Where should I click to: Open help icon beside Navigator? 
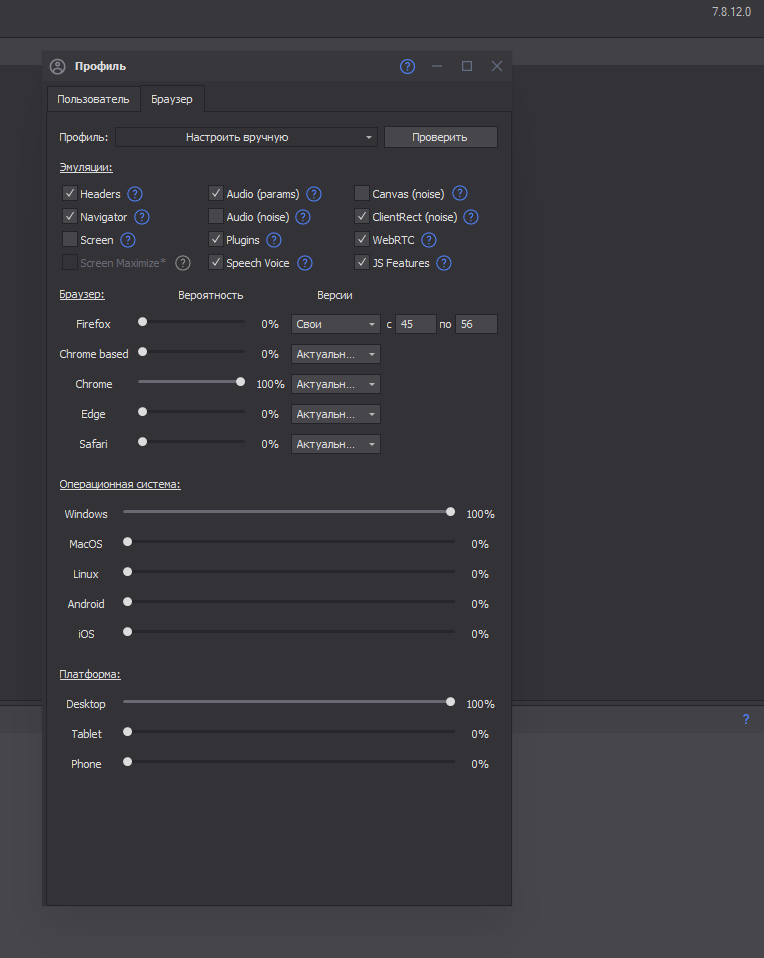pos(142,217)
